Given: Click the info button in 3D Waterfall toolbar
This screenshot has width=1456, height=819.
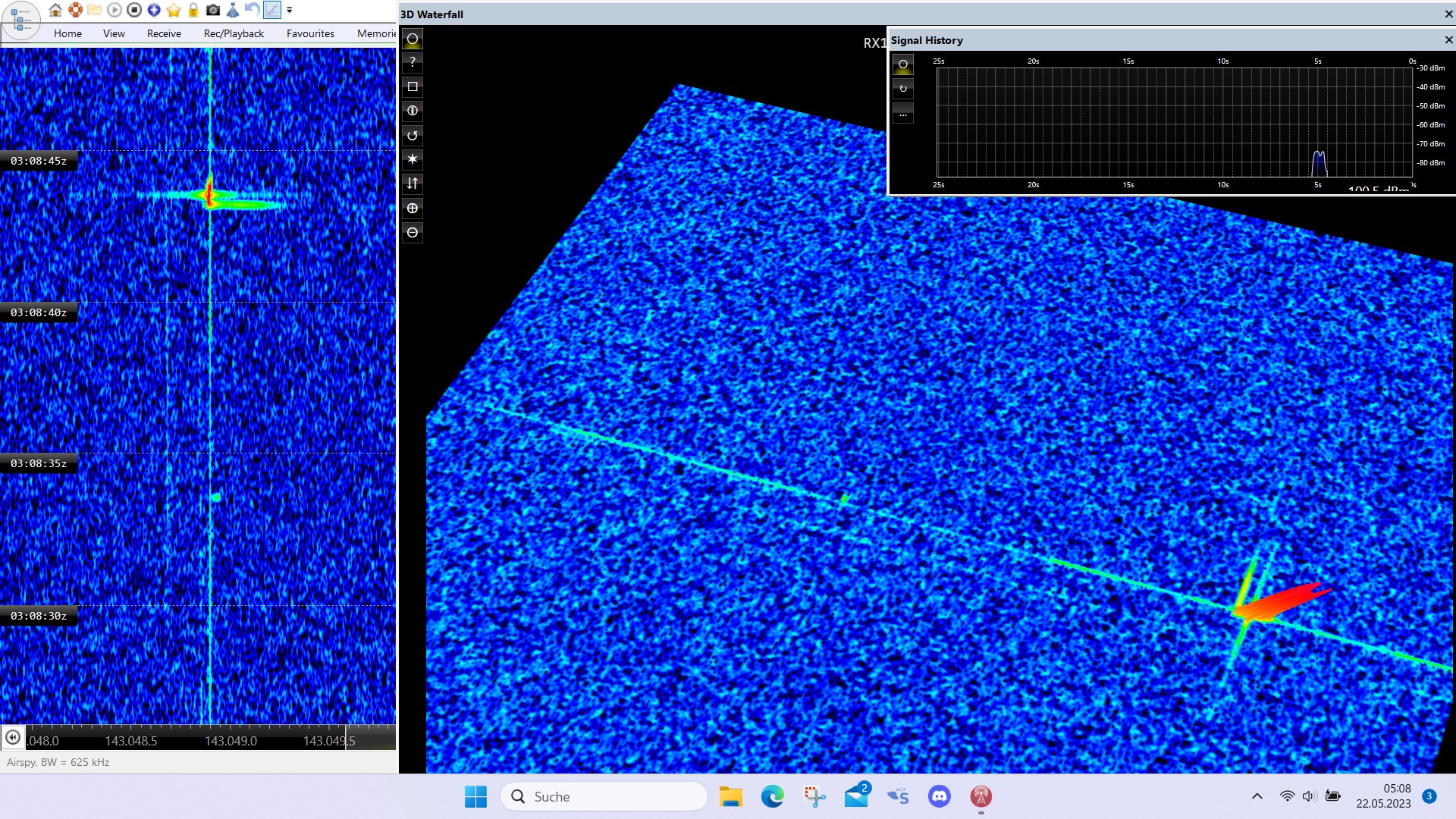Looking at the screenshot, I should pos(413,111).
